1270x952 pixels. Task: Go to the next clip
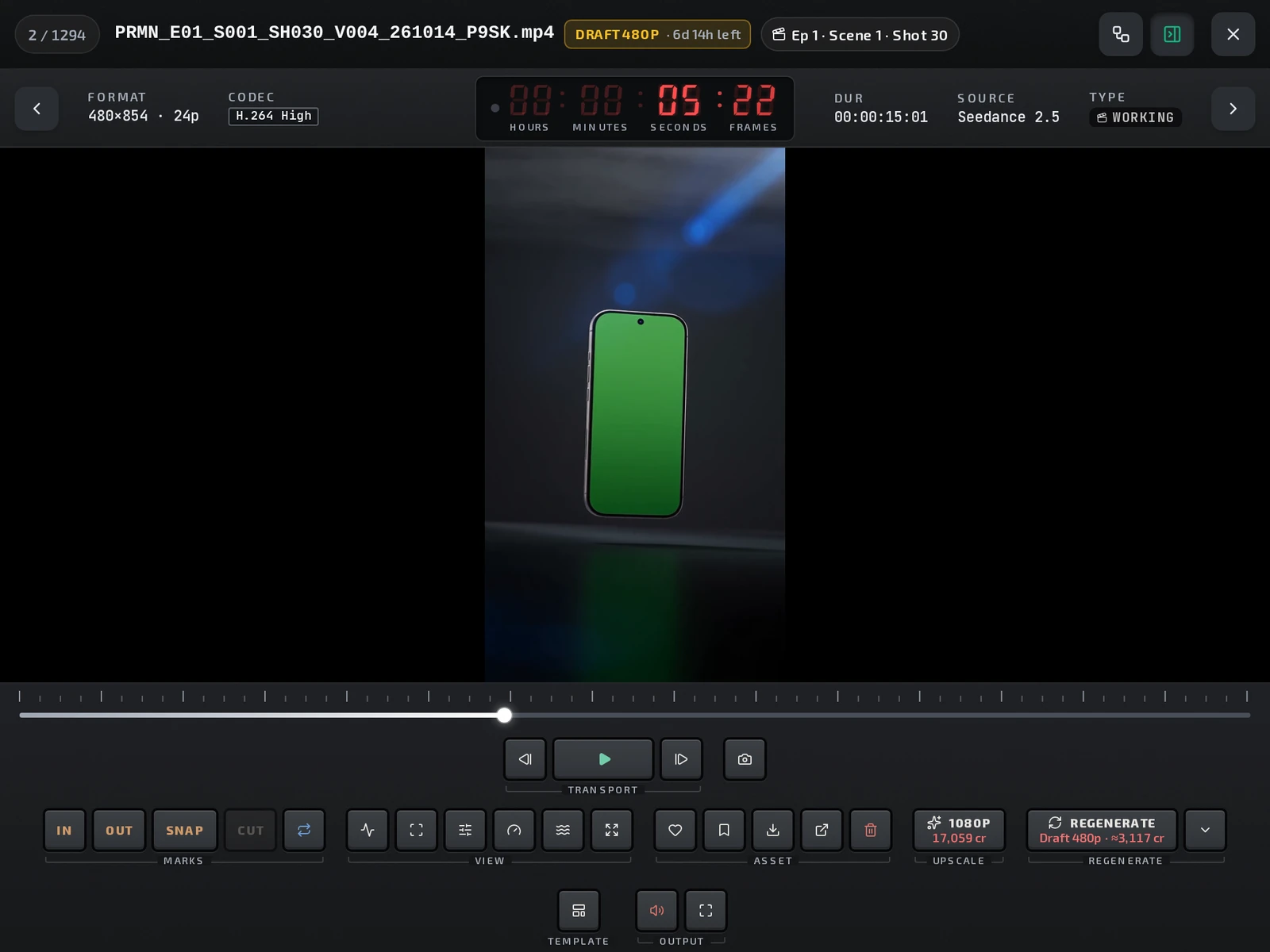[x=1233, y=109]
